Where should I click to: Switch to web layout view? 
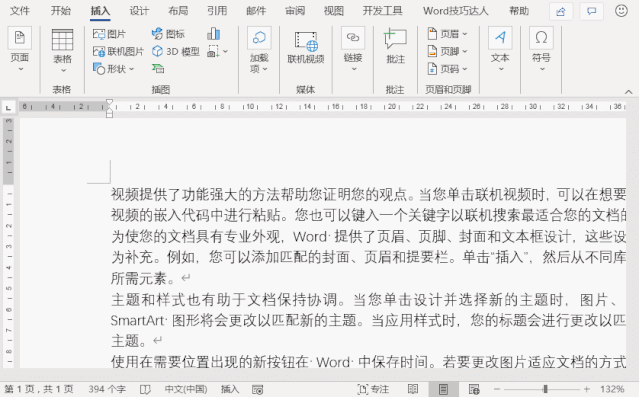474,390
